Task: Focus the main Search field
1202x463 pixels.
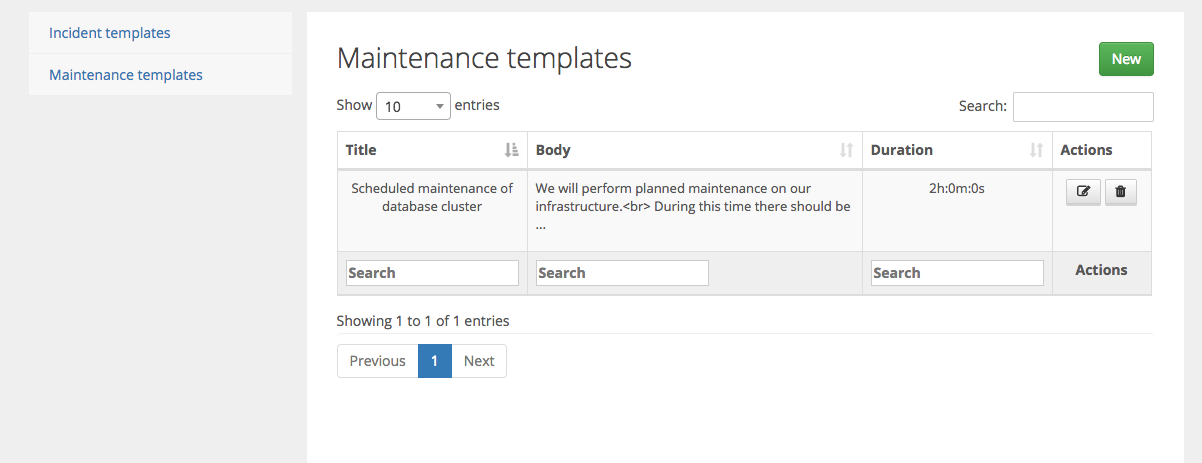Action: (x=1083, y=106)
